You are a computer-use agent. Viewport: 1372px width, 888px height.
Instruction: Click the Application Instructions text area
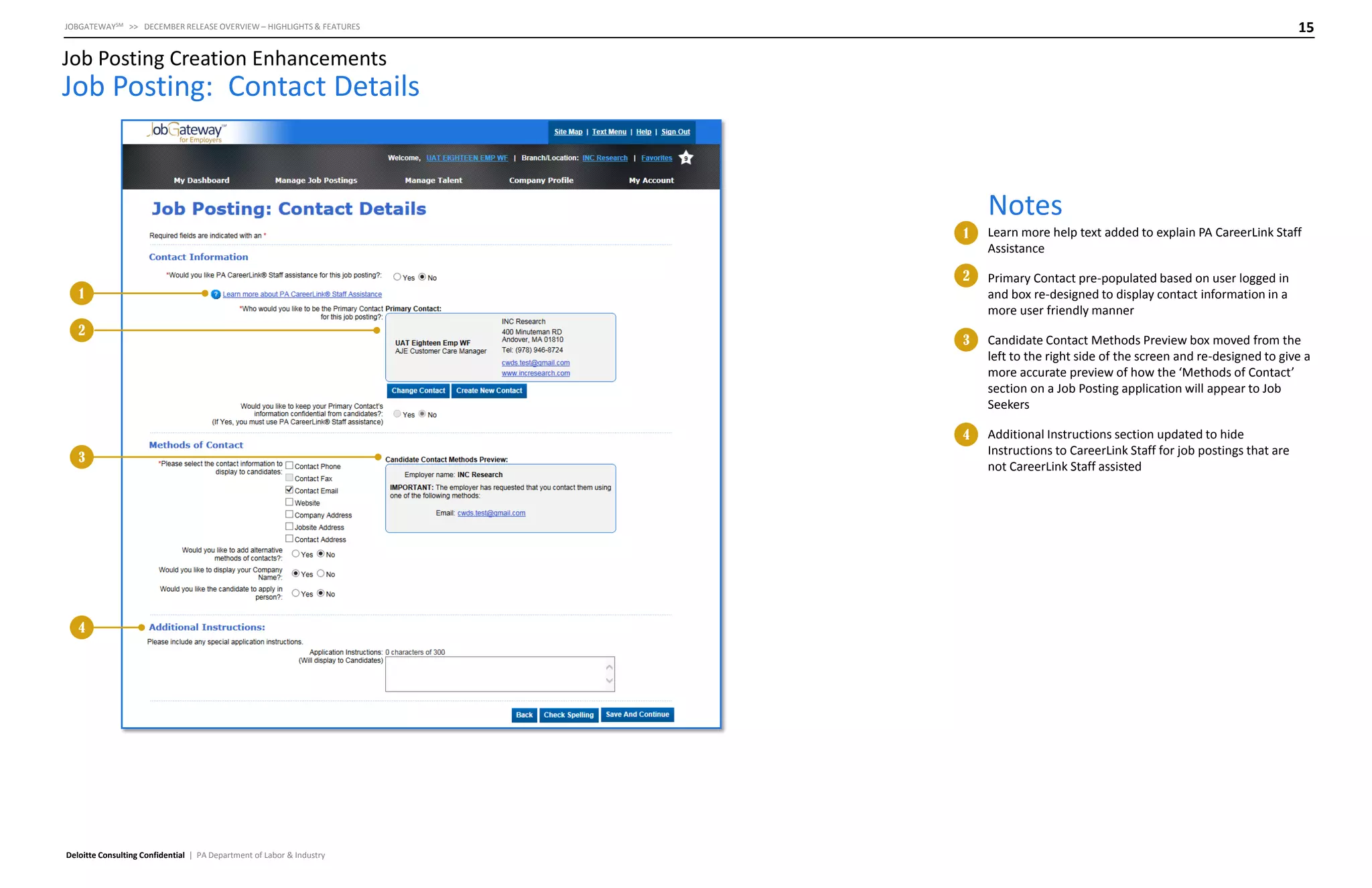[x=500, y=674]
